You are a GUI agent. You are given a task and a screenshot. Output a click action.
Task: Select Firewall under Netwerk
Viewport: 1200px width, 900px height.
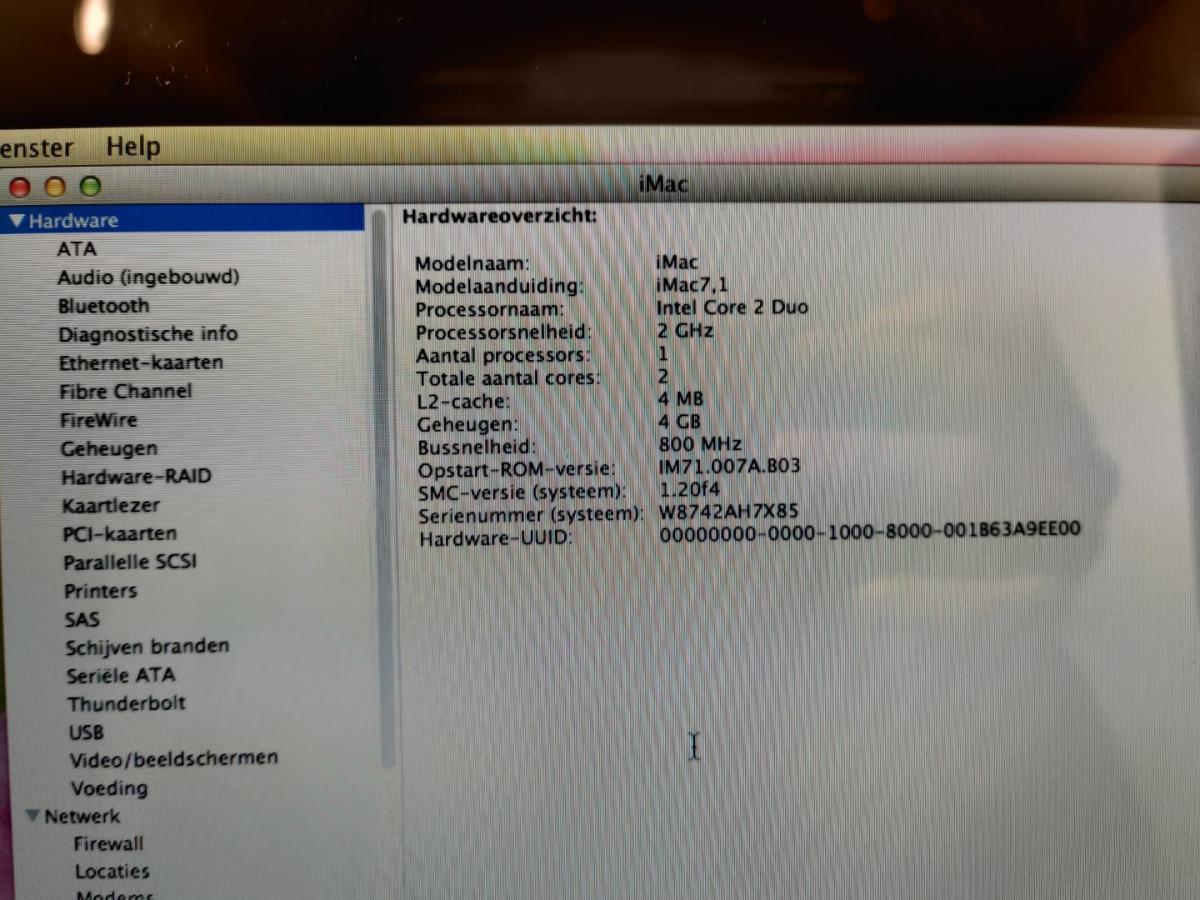coord(108,844)
